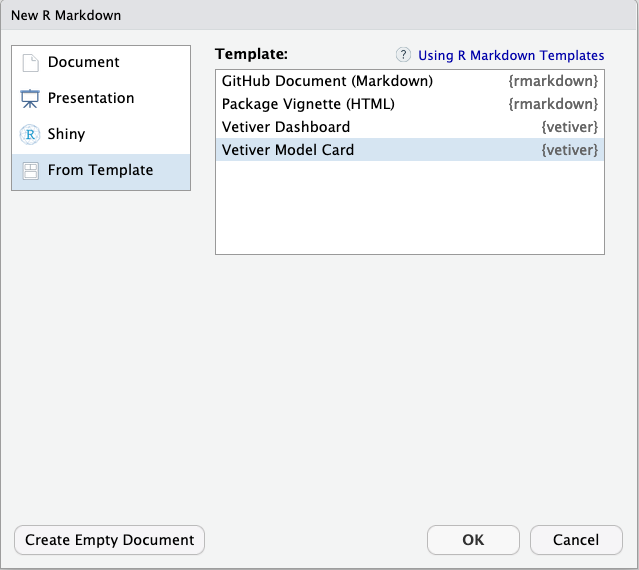
Task: Switch to the Presentation category
Action: point(91,98)
